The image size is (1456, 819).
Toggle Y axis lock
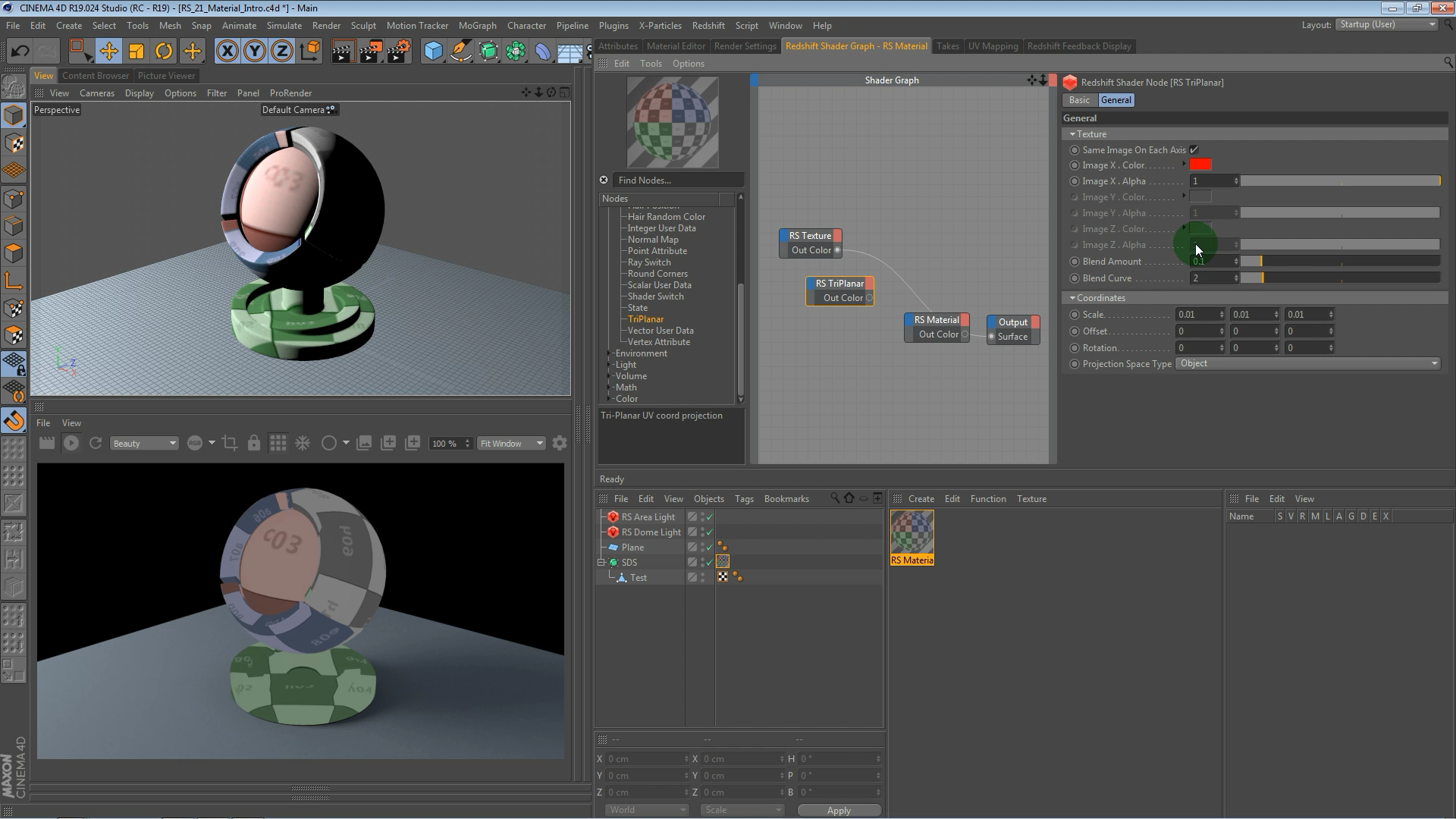[x=254, y=52]
